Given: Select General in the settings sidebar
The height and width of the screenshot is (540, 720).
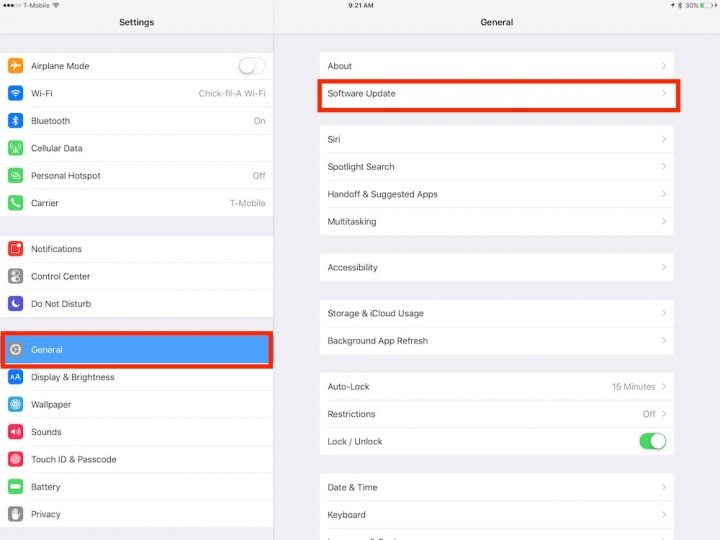Looking at the screenshot, I should (137, 350).
